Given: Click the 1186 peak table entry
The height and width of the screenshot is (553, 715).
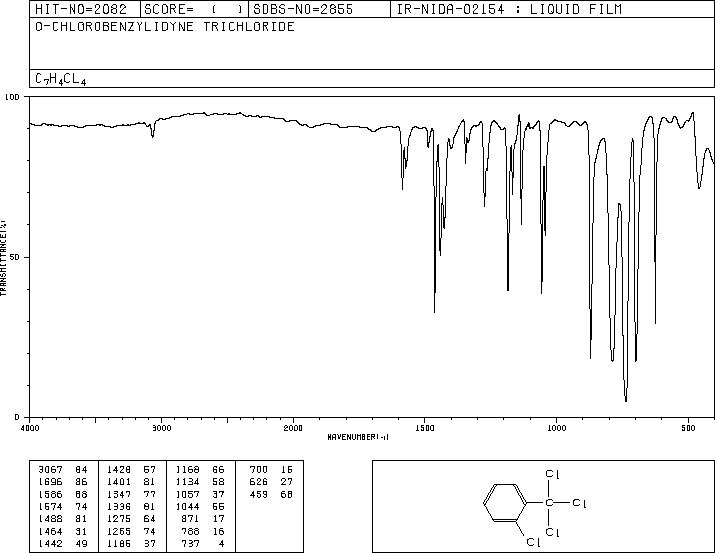Looking at the screenshot, I should point(131,543).
